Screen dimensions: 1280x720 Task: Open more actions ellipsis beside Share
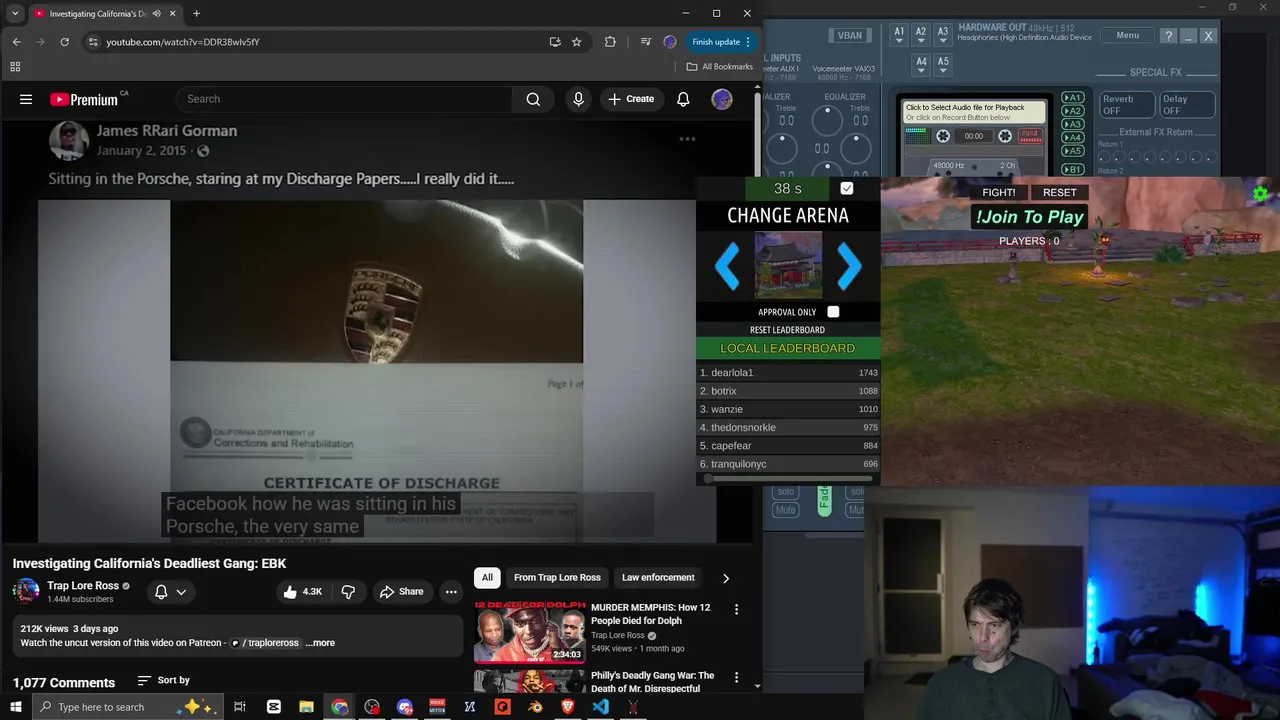tap(451, 592)
